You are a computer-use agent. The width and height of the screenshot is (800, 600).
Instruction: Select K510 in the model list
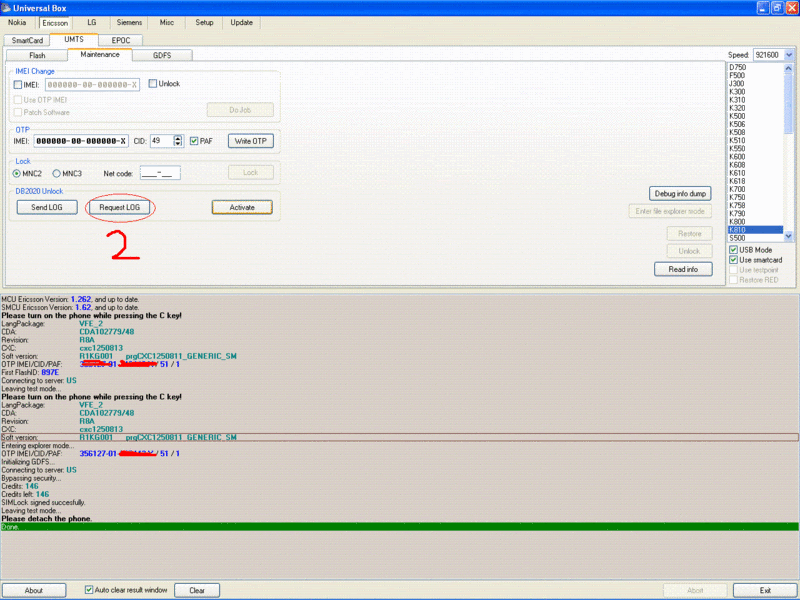[x=755, y=140]
